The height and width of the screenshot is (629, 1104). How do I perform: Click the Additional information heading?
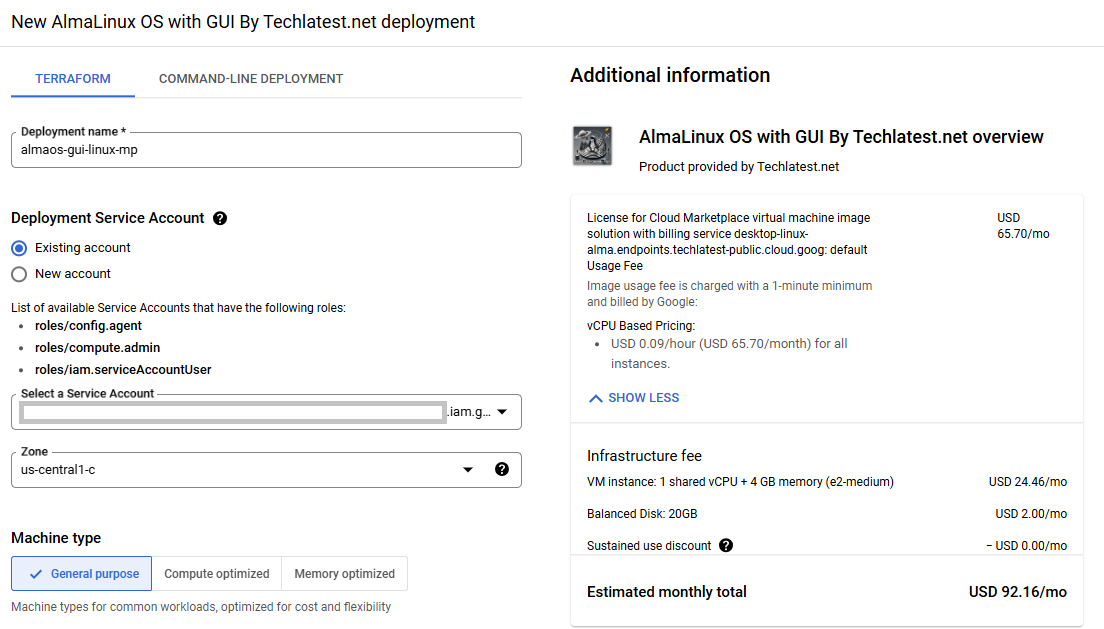670,75
